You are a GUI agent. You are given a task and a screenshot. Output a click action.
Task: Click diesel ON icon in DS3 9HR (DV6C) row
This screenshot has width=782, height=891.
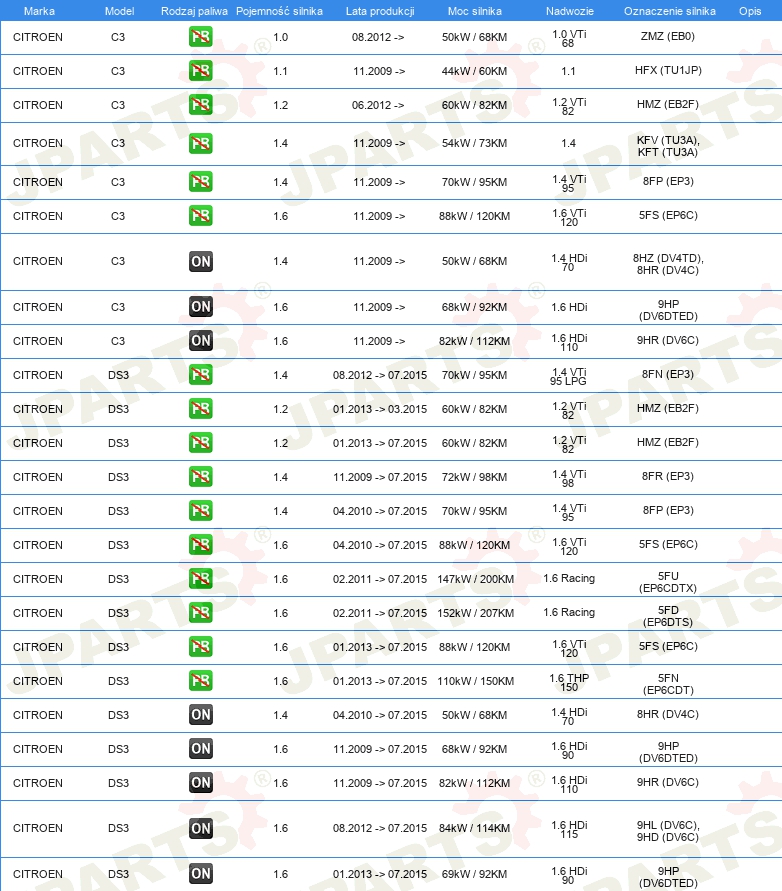coord(201,783)
